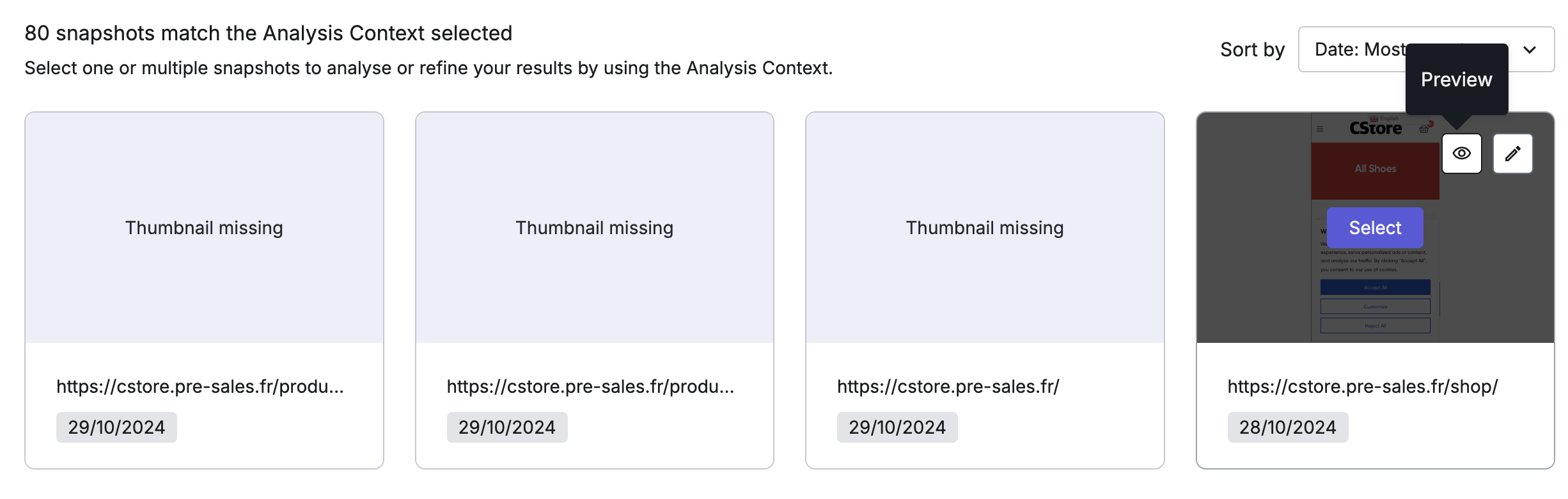This screenshot has height=499, width=1568.
Task: Click the chevron arrow of the sort dropdown
Action: point(1529,50)
